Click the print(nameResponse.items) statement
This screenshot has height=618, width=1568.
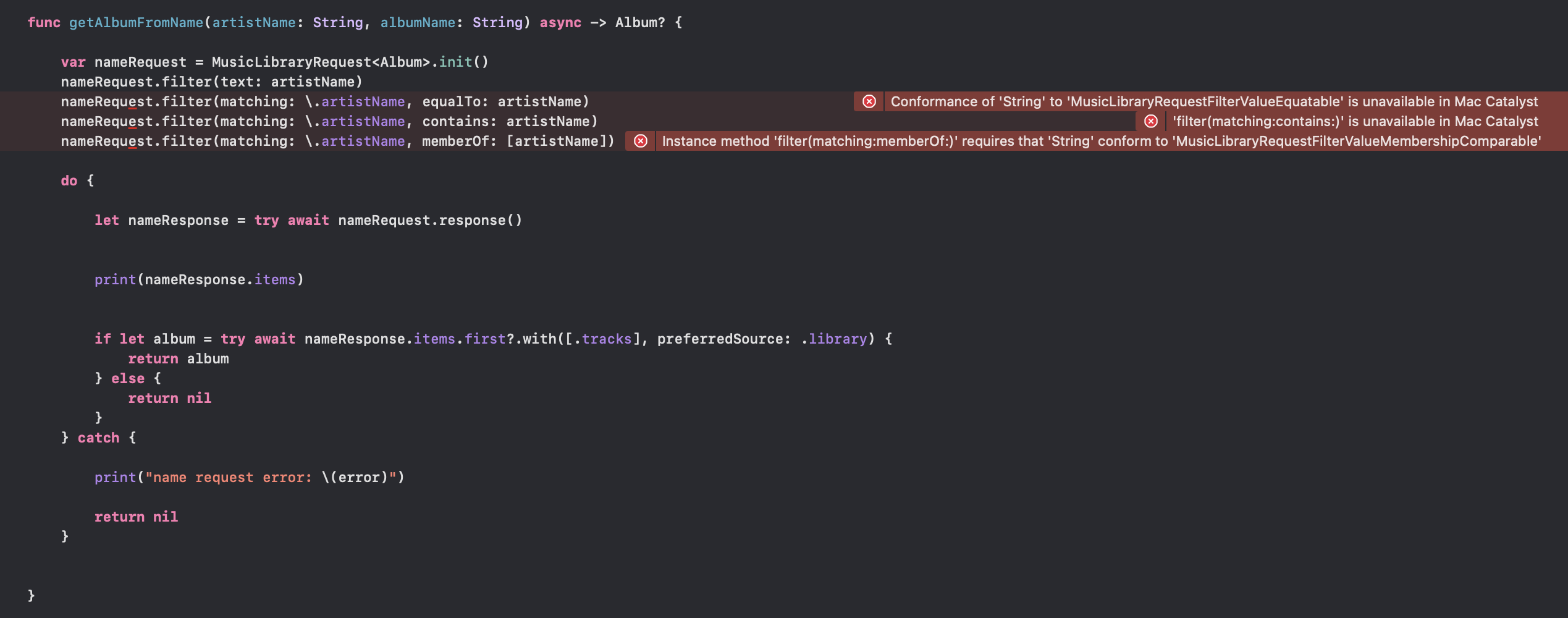pos(199,279)
